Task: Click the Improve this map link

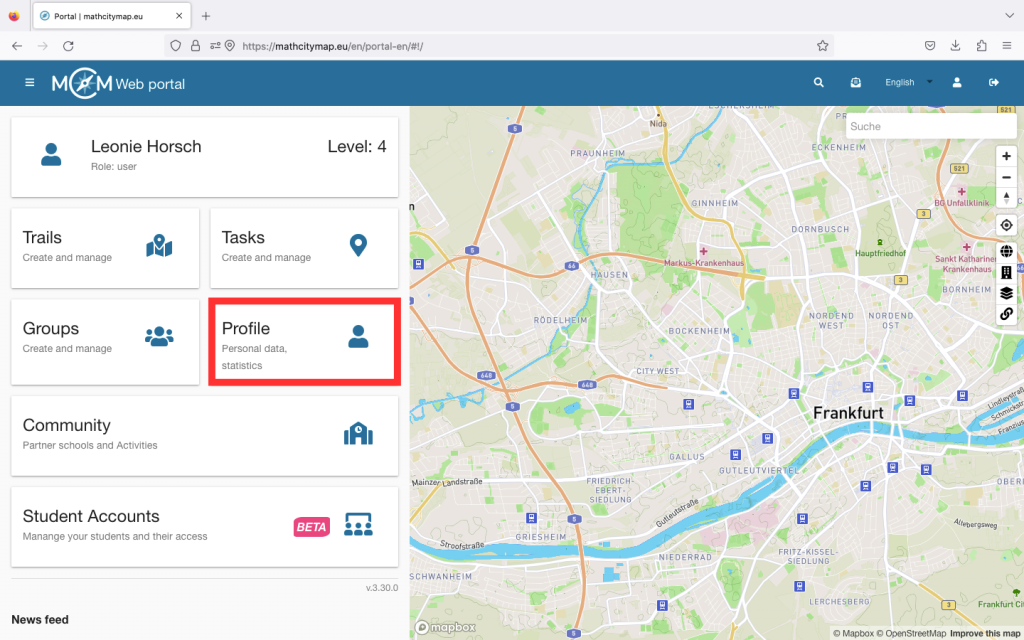Action: tap(985, 633)
